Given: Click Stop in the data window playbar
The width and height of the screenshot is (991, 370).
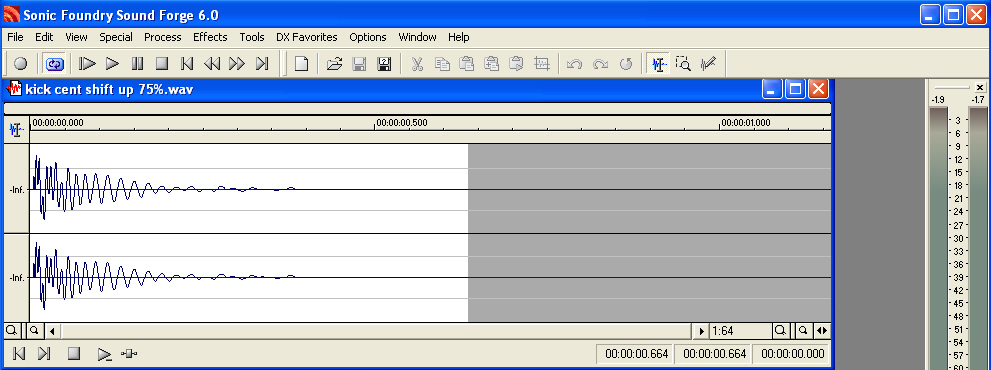Looking at the screenshot, I should pos(74,354).
